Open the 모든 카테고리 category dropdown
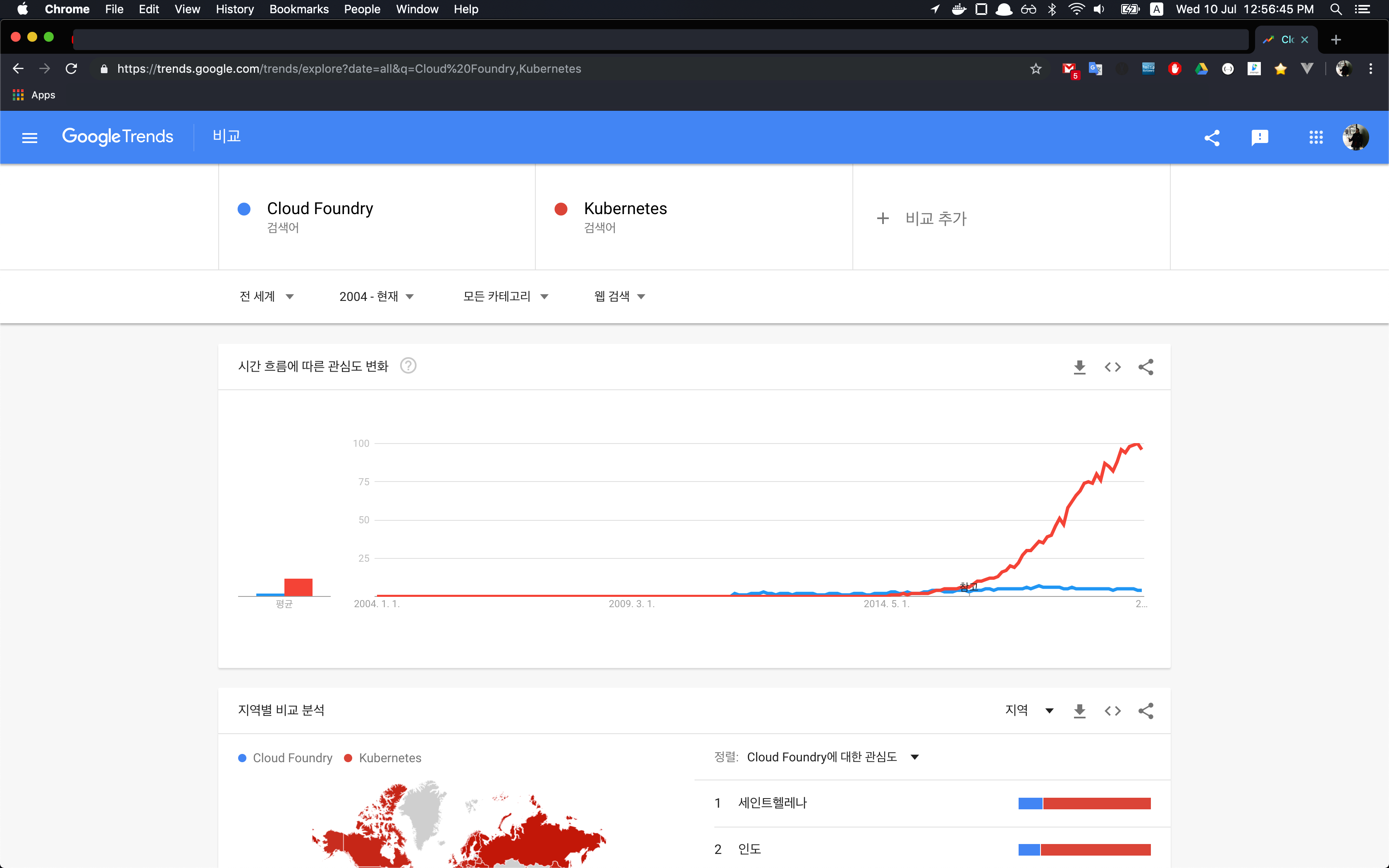Viewport: 1389px width, 868px height. coord(506,296)
